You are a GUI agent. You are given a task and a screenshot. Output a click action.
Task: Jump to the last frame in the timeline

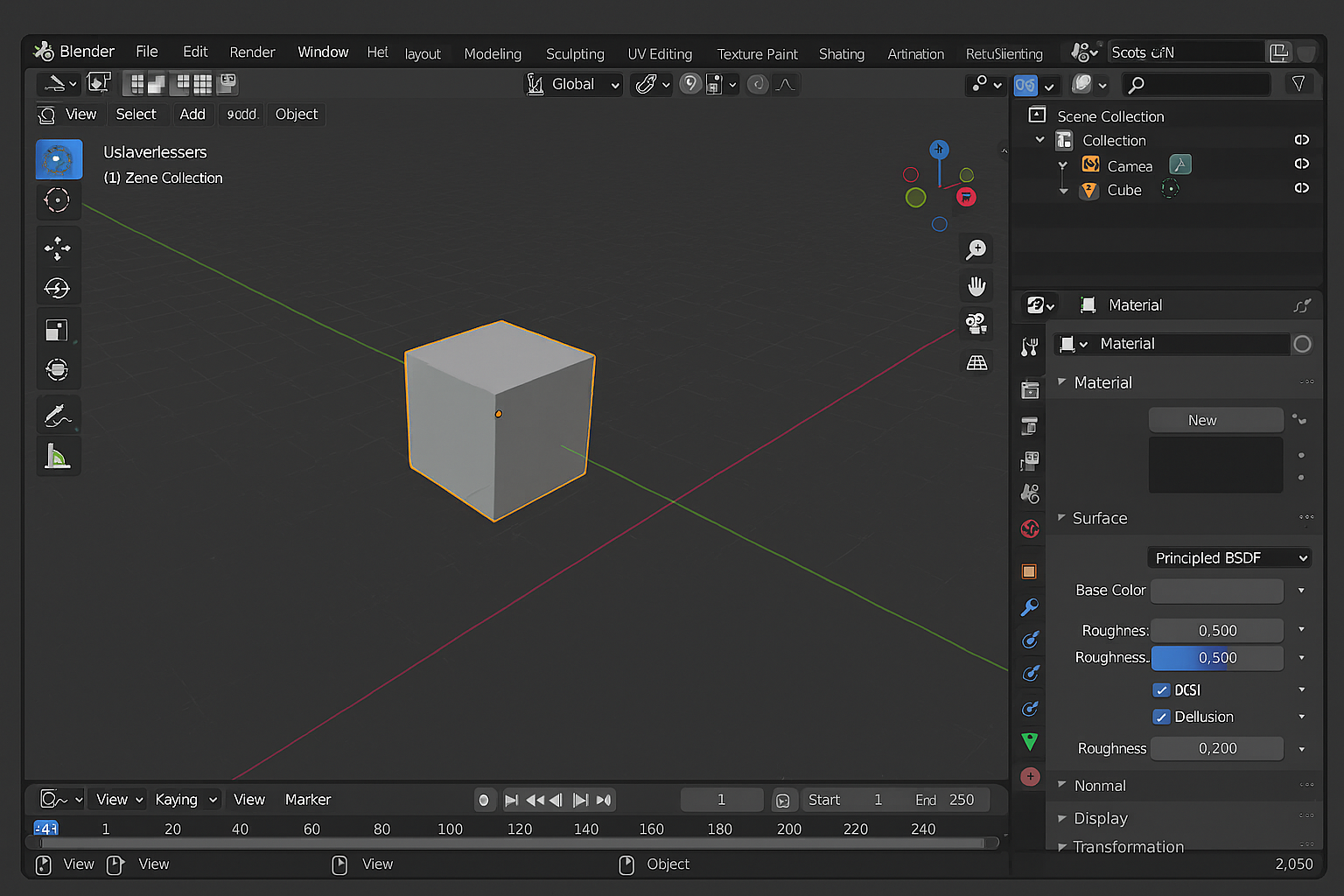point(603,799)
